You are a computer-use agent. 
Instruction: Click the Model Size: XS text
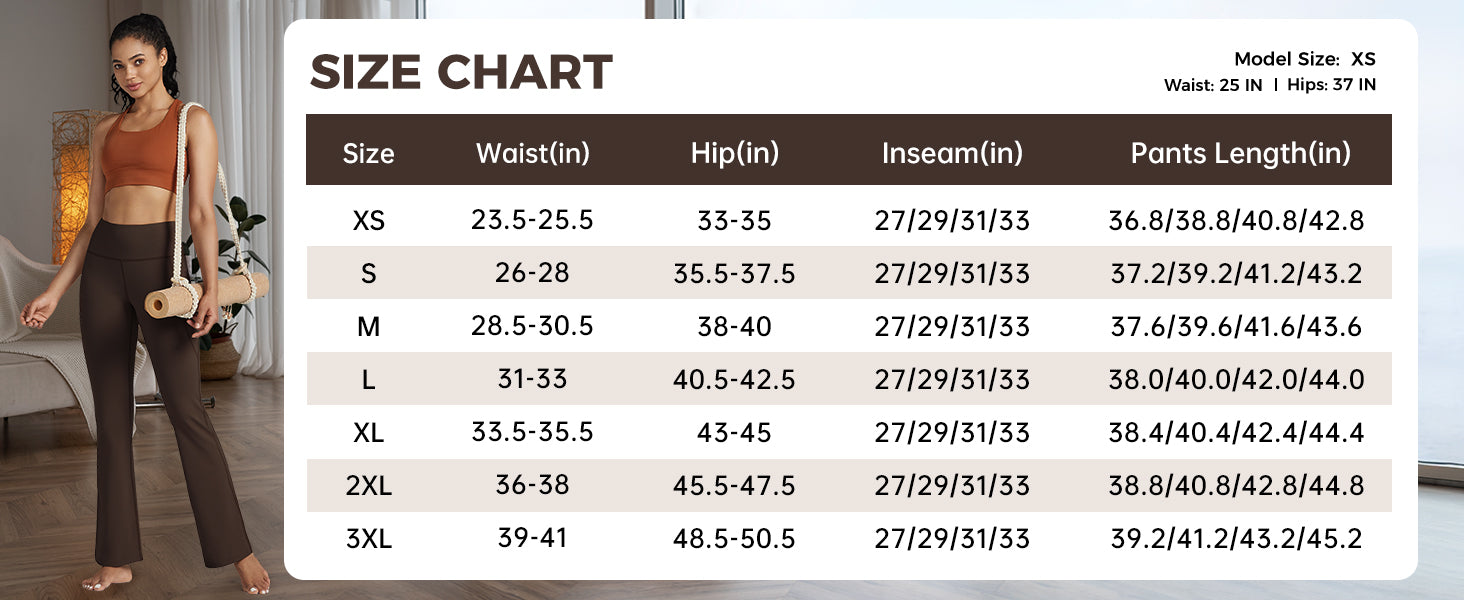coord(1304,59)
